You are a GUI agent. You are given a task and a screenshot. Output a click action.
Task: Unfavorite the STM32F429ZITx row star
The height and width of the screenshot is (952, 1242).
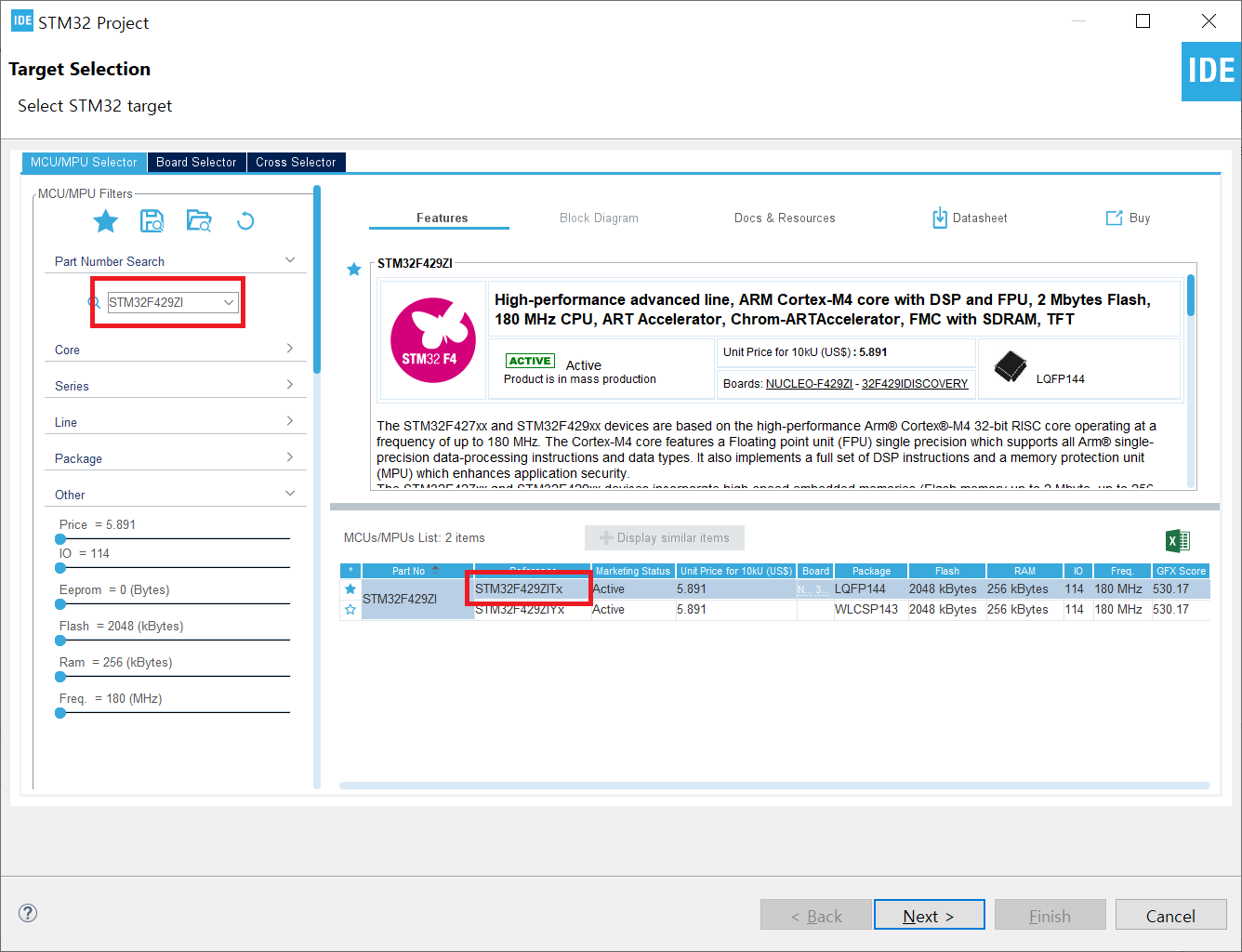coord(350,589)
